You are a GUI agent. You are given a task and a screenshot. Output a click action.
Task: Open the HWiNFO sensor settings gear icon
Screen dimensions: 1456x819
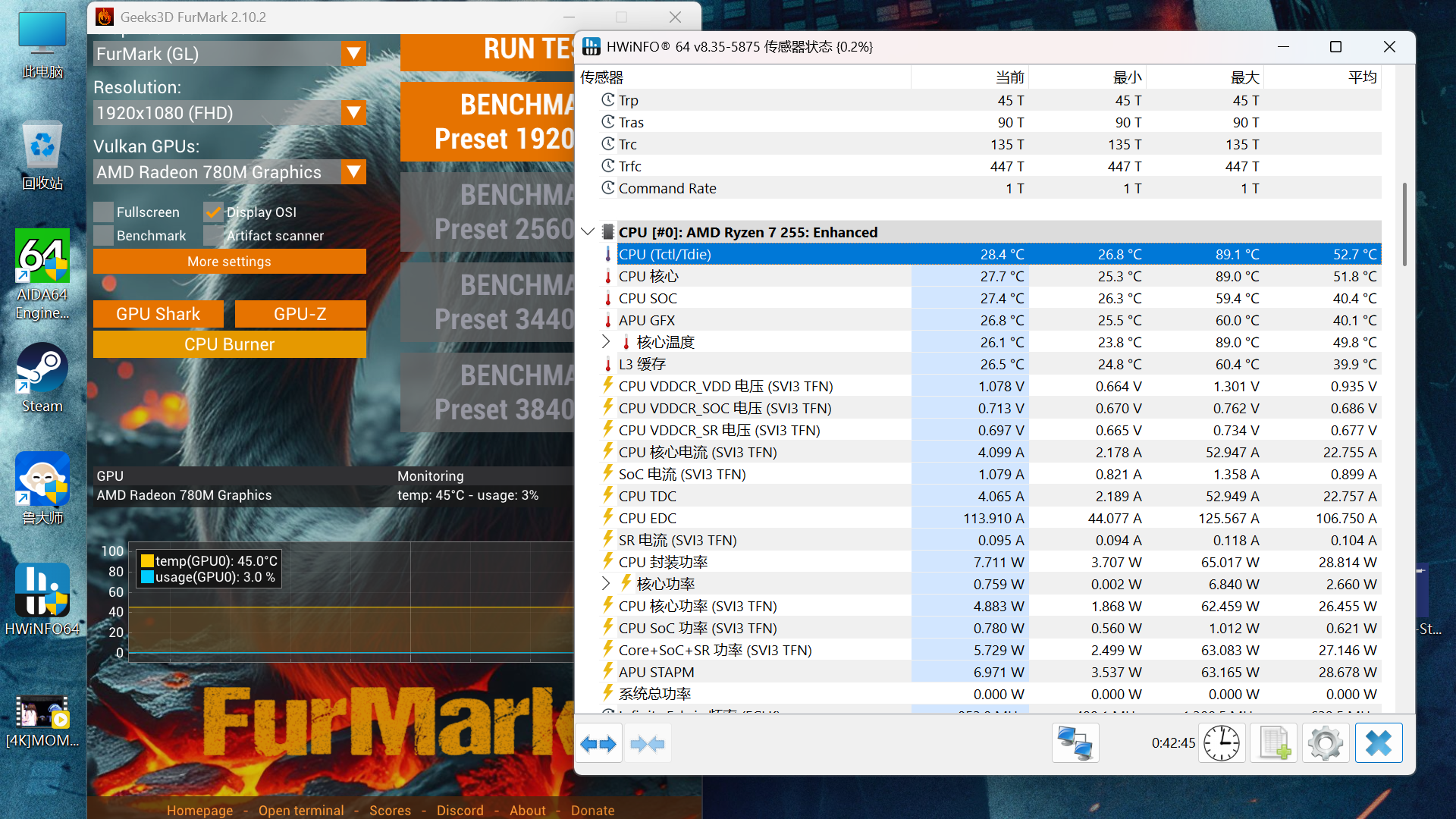[1326, 743]
